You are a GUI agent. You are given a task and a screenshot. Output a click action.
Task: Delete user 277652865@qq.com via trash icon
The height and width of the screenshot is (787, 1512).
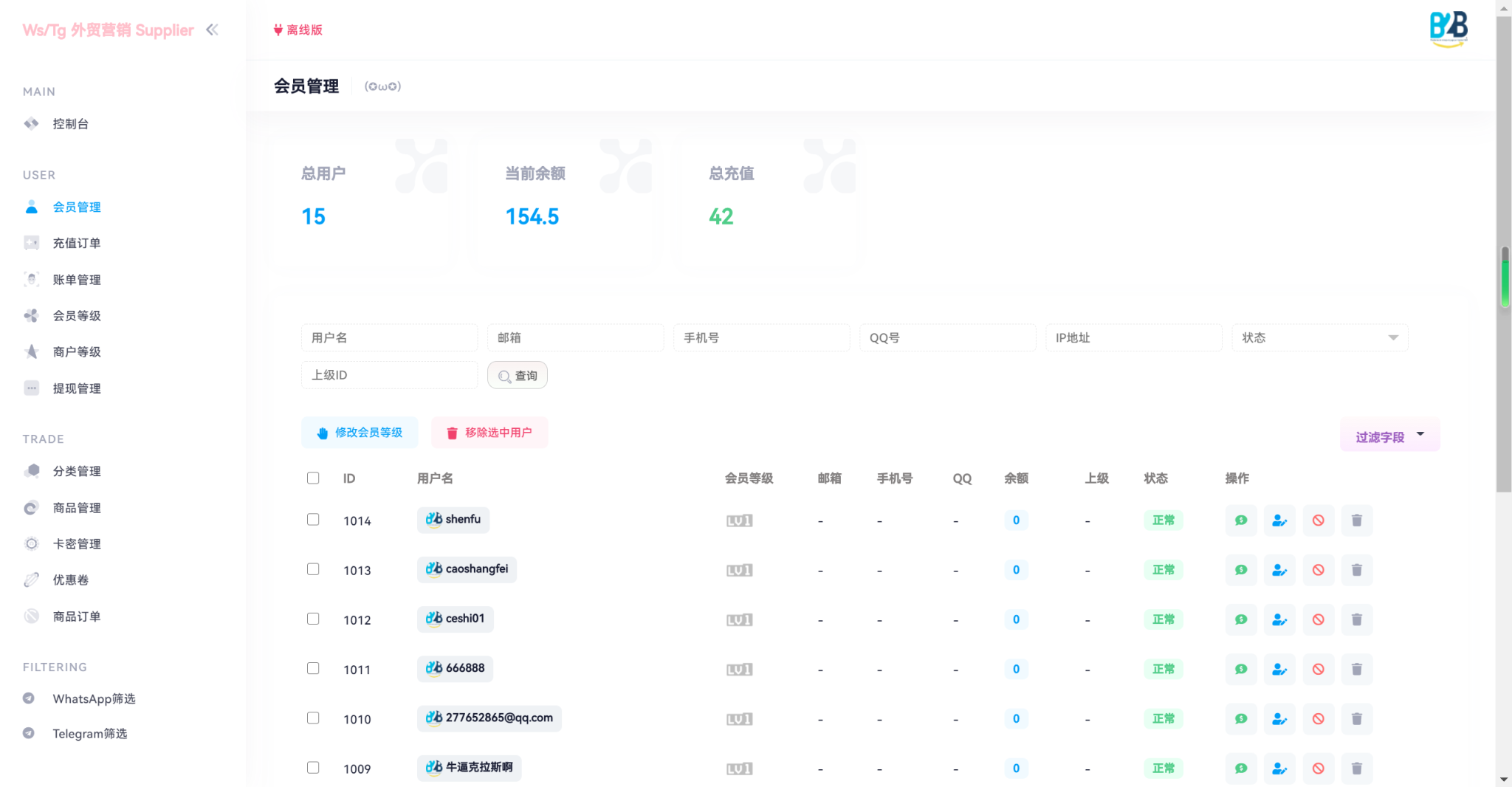coord(1356,718)
